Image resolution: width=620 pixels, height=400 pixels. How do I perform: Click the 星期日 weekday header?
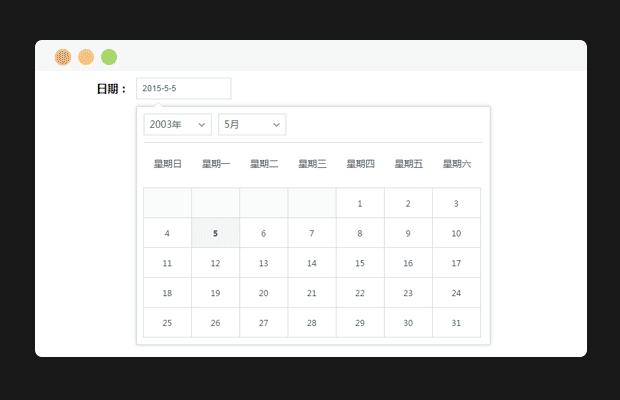coord(168,164)
